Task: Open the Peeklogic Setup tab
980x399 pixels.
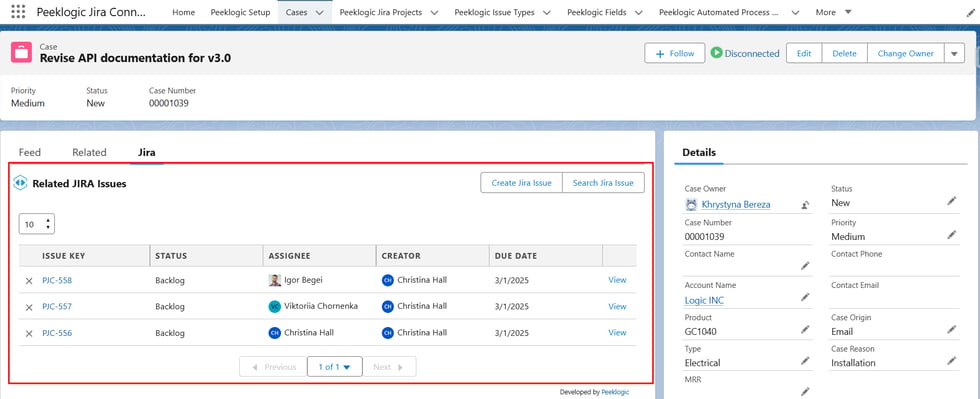Action: (x=241, y=13)
